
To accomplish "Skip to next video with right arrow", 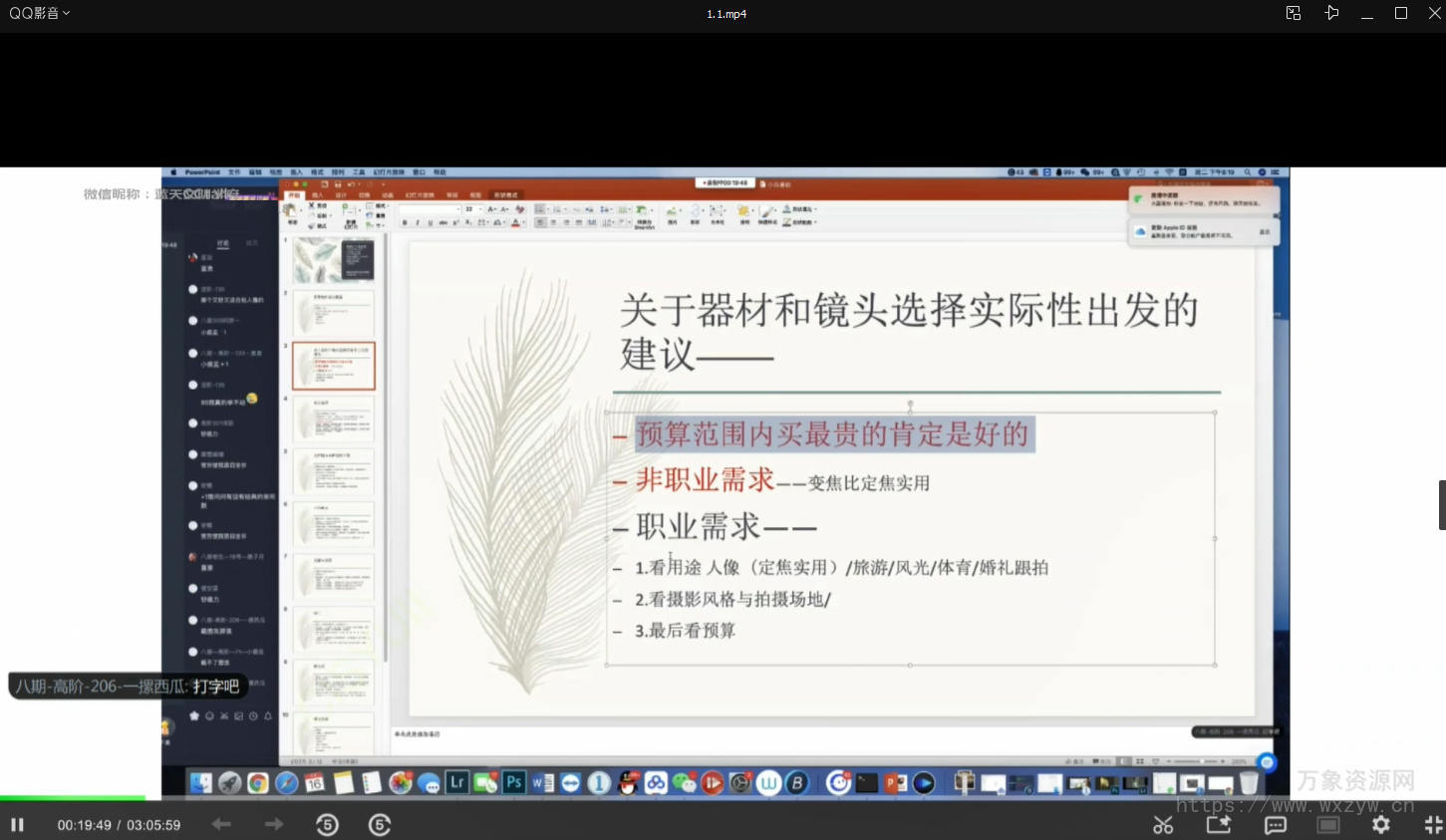I will [274, 824].
